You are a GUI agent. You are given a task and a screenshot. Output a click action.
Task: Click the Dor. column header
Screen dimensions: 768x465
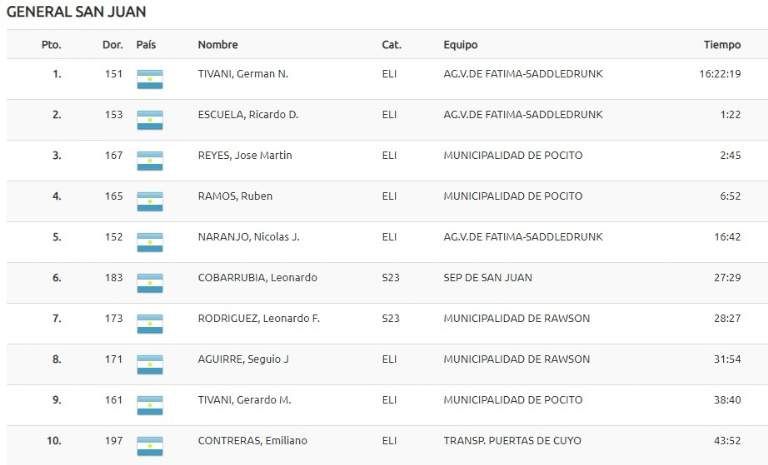(112, 45)
